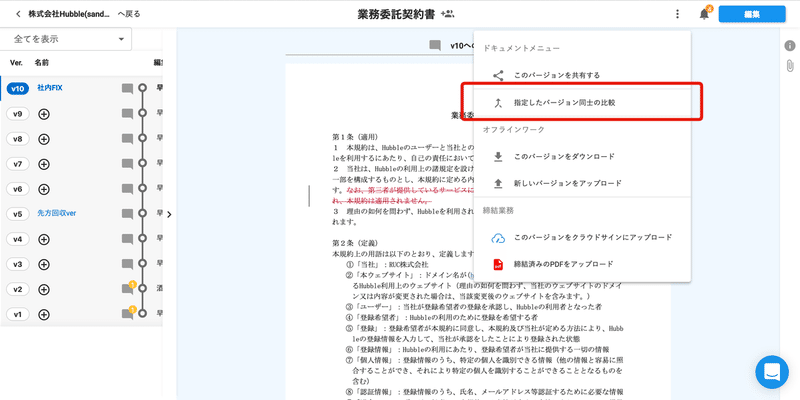The image size is (800, 400).
Task: Select version v4 badge
Action: 18,239
